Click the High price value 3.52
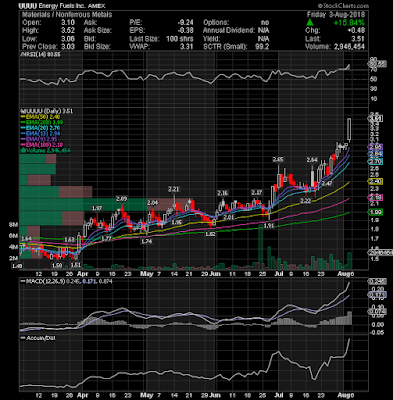Screen dimensions: 393x400 tap(68, 30)
